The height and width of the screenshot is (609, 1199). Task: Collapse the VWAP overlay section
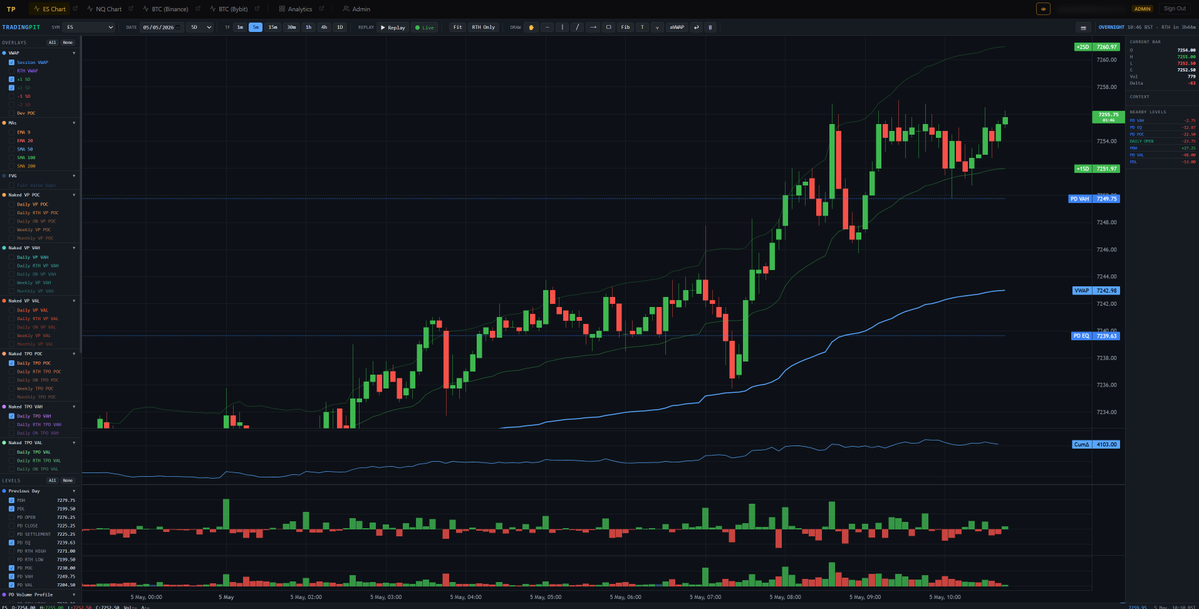point(74,54)
